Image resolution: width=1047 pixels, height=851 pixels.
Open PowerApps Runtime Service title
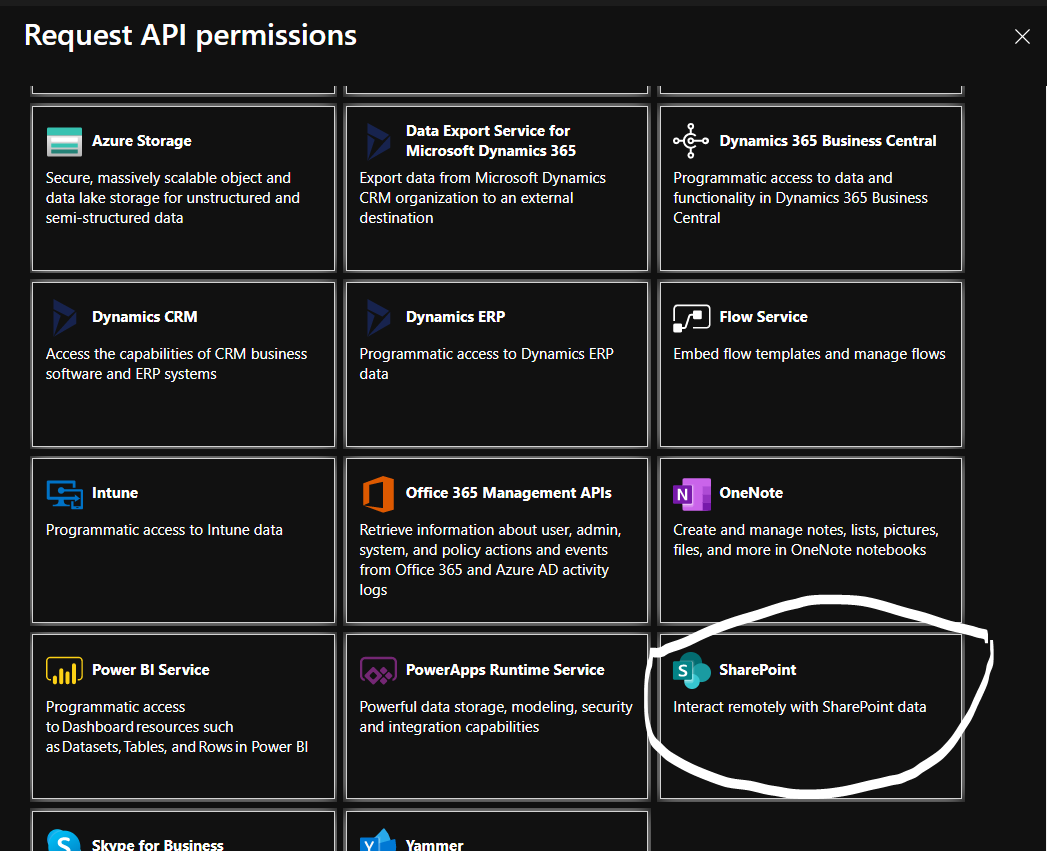505,670
